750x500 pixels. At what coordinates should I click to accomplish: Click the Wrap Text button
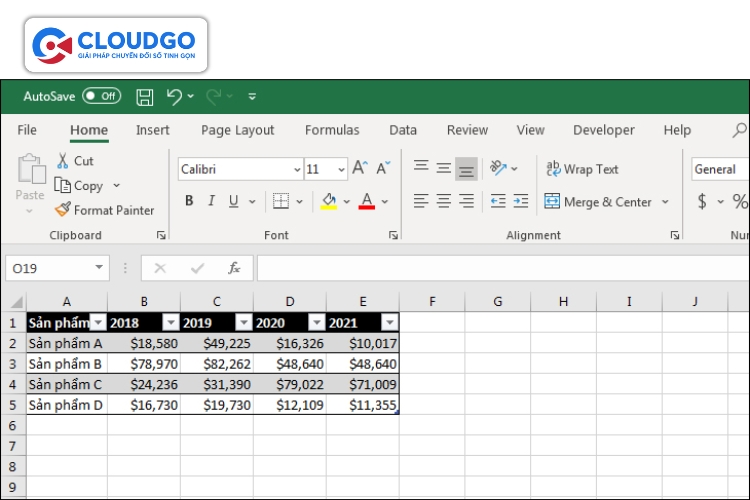pyautogui.click(x=582, y=169)
